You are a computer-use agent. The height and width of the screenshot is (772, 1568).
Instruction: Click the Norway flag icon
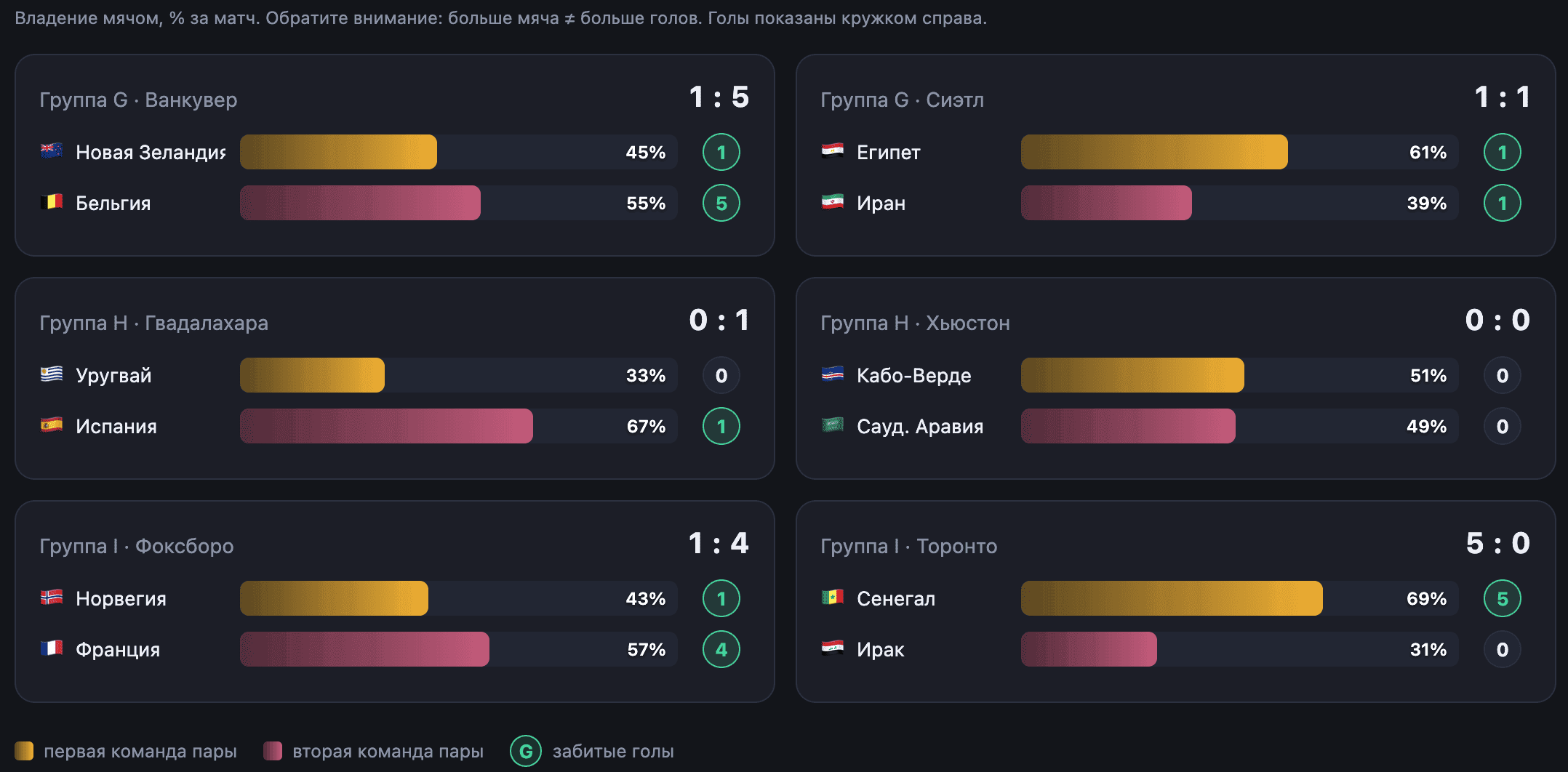coord(51,598)
